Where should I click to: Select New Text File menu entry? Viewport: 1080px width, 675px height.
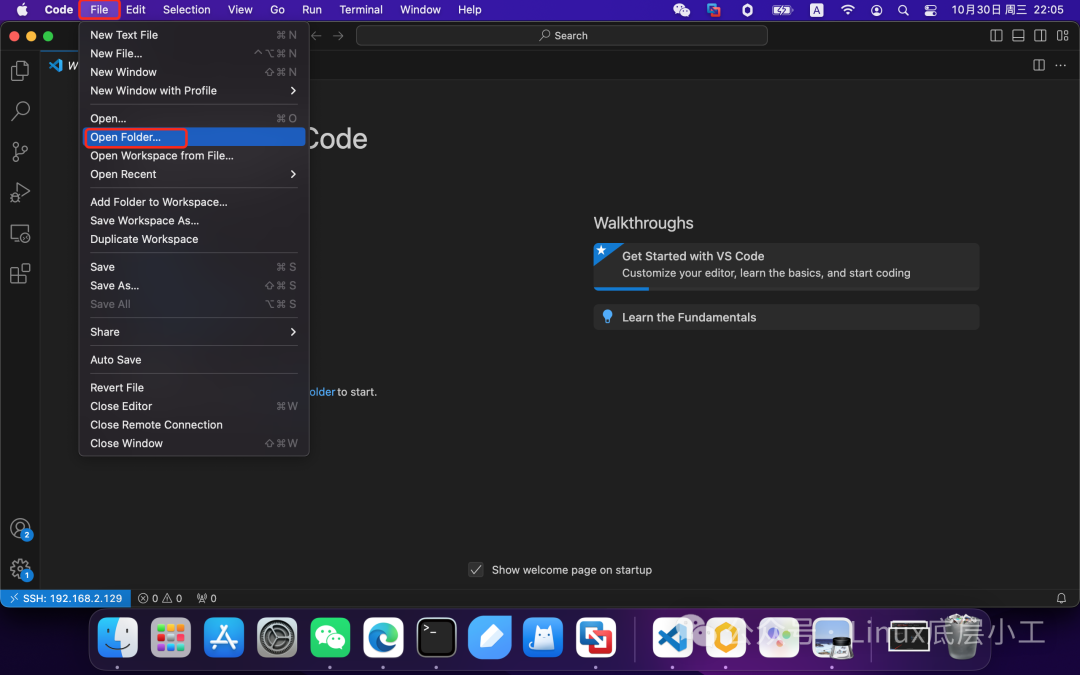[194, 34]
